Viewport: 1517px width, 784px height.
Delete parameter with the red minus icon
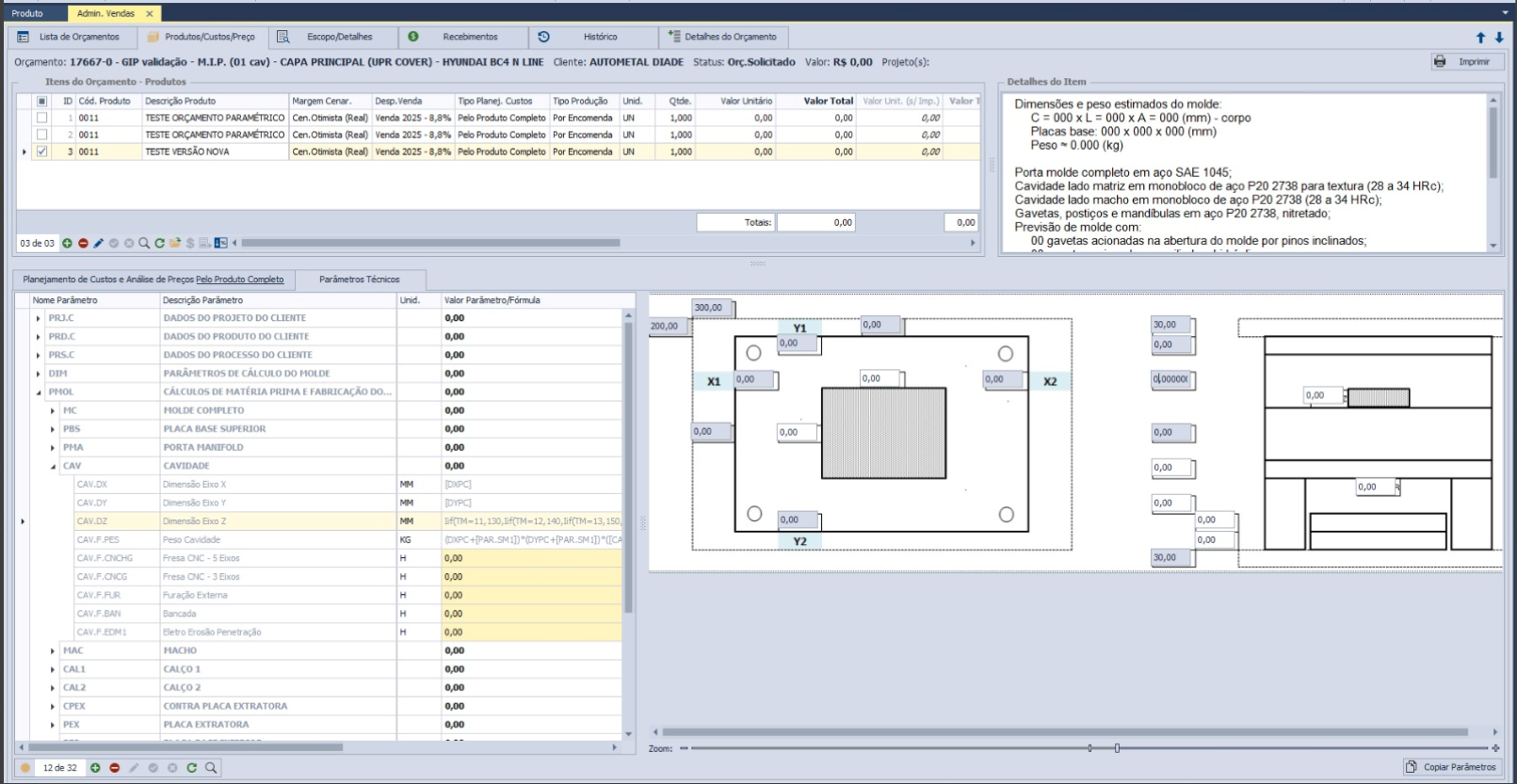(x=115, y=768)
